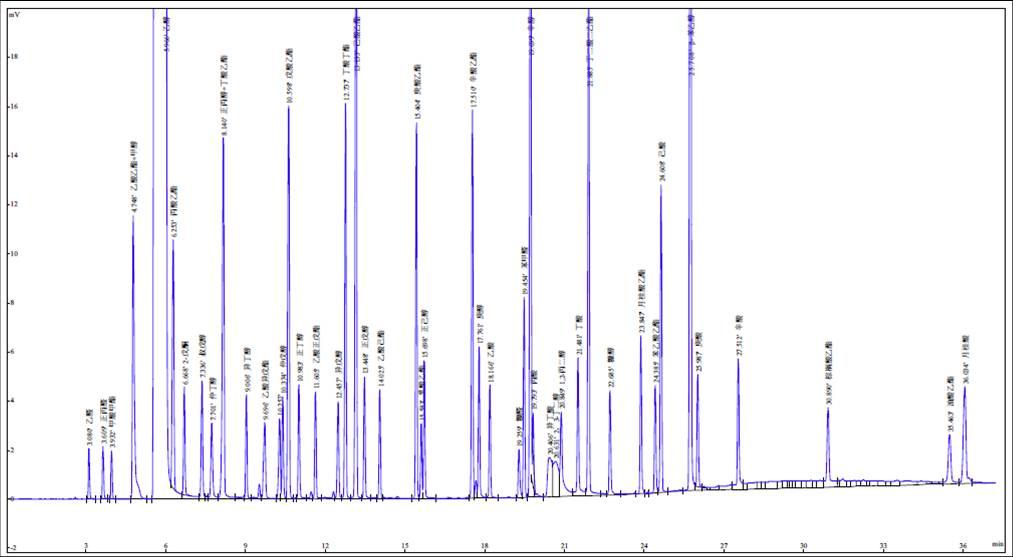The height and width of the screenshot is (557, 1013).
Task: Click the 3.080 min first peak
Action: 89,448
